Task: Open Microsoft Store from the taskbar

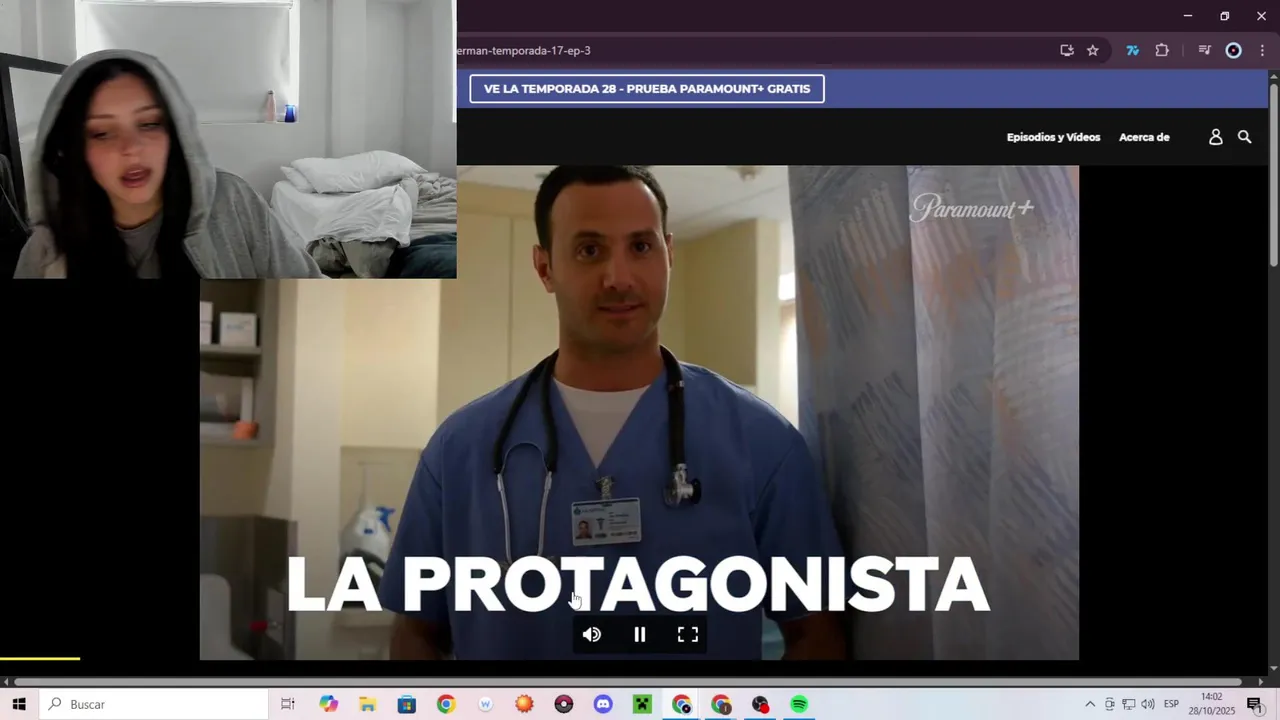Action: click(407, 704)
